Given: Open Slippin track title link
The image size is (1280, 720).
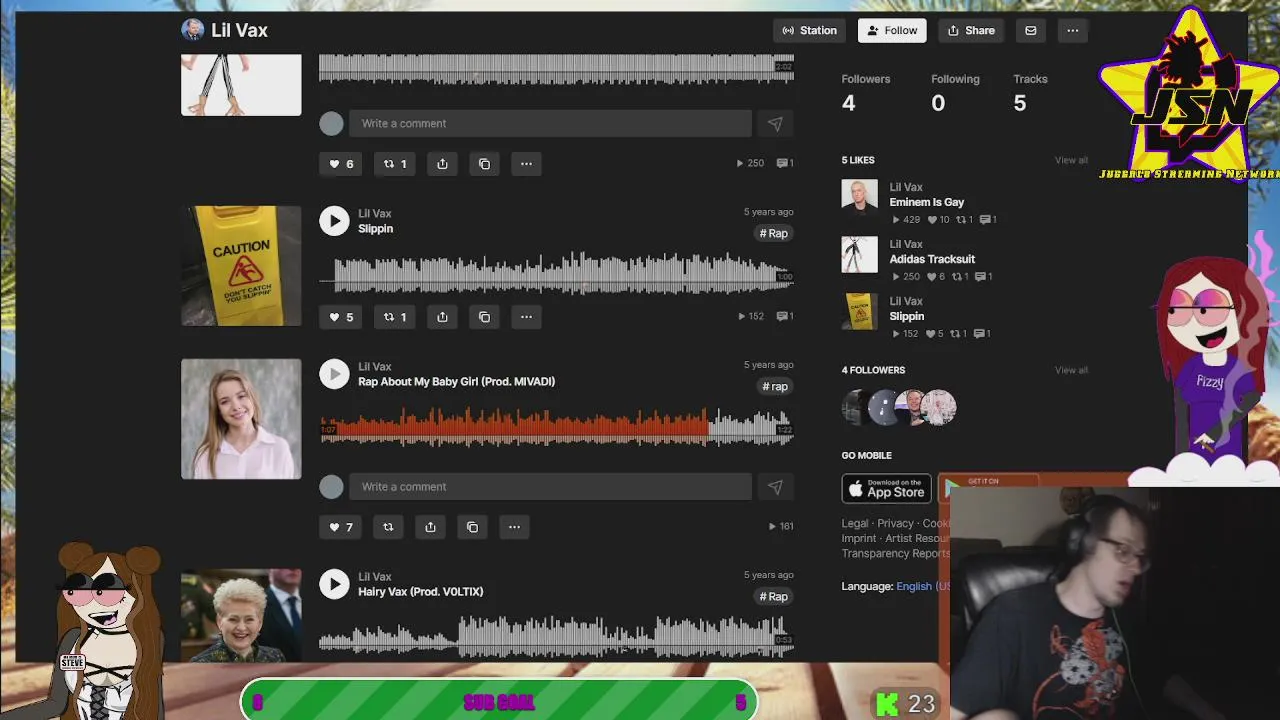Looking at the screenshot, I should [376, 228].
